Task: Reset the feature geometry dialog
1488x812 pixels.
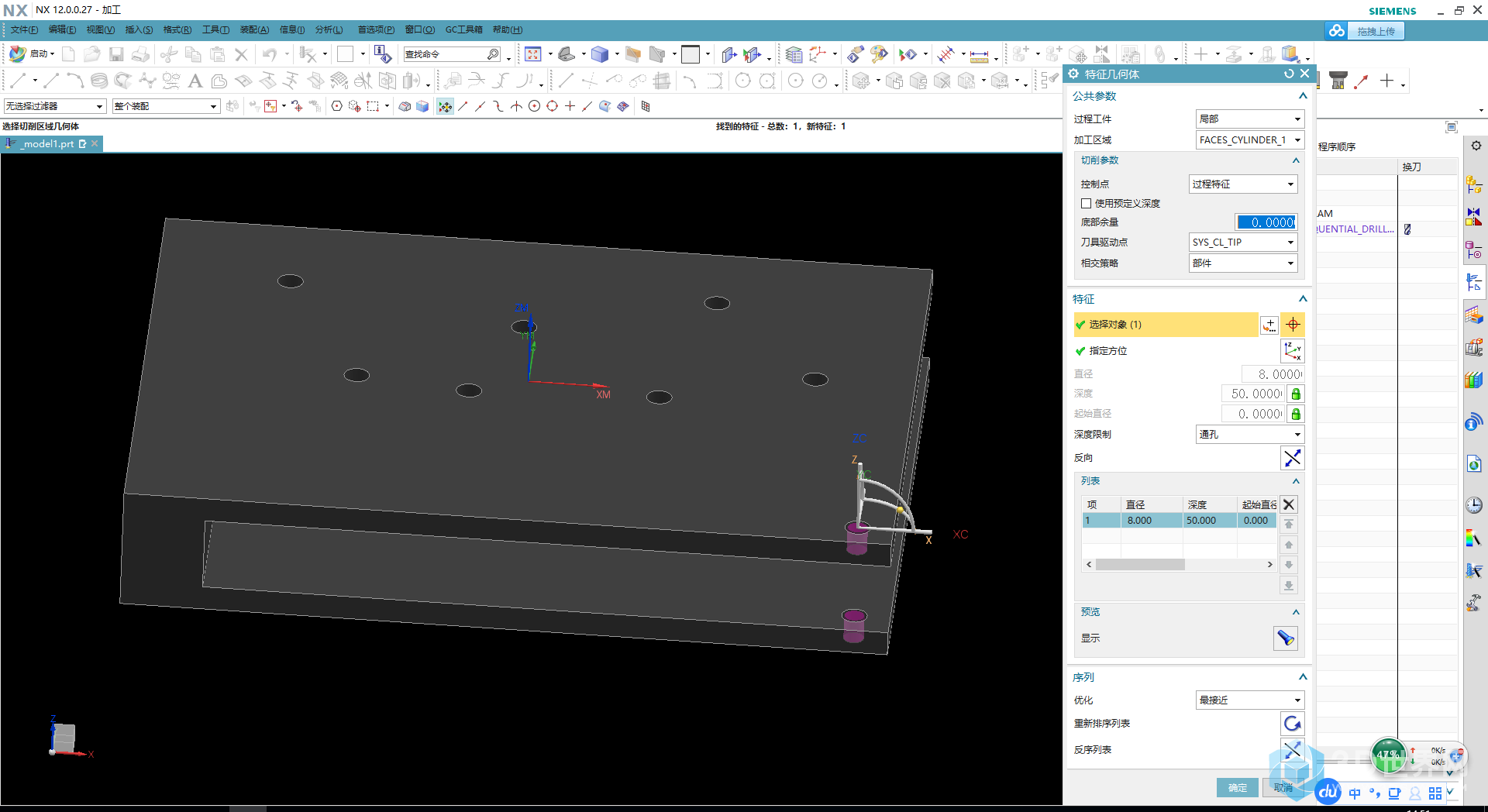Action: pos(1289,74)
